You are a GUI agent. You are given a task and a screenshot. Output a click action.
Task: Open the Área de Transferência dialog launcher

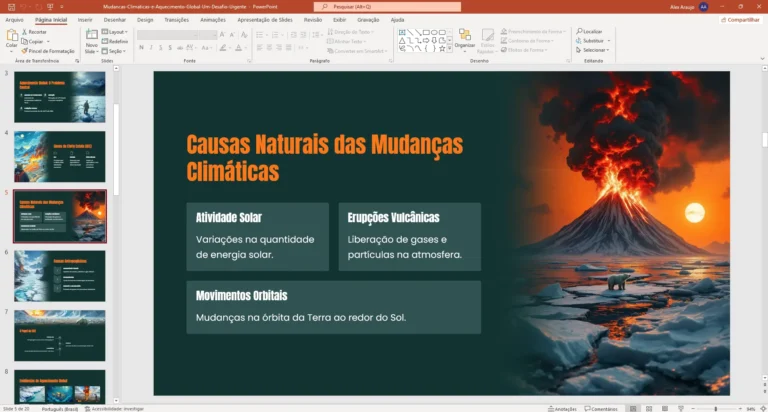tap(77, 61)
